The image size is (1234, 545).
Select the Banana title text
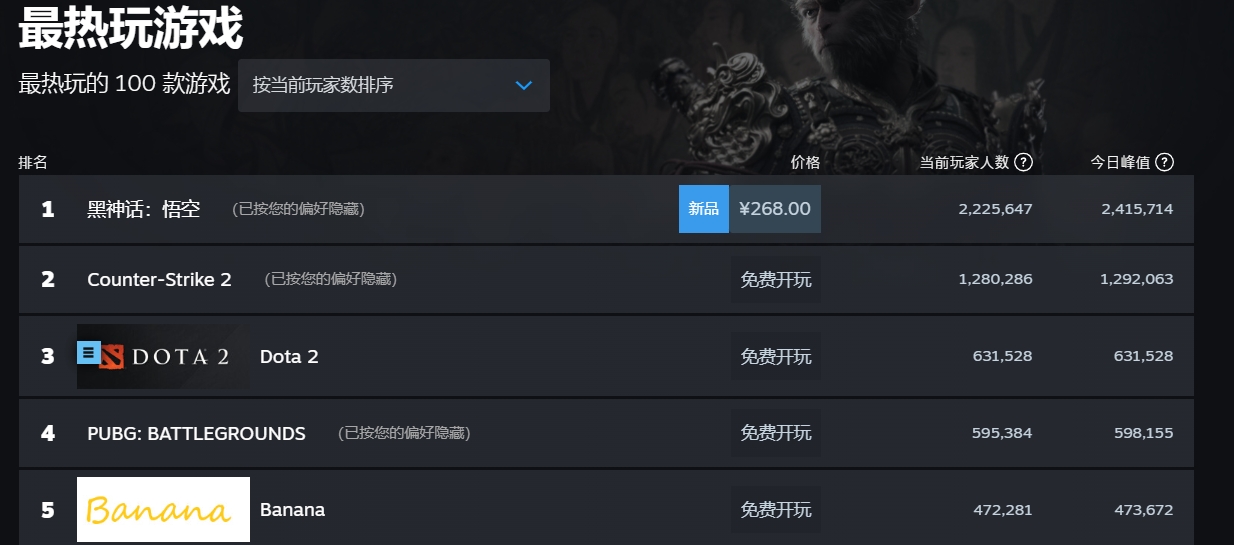[292, 510]
